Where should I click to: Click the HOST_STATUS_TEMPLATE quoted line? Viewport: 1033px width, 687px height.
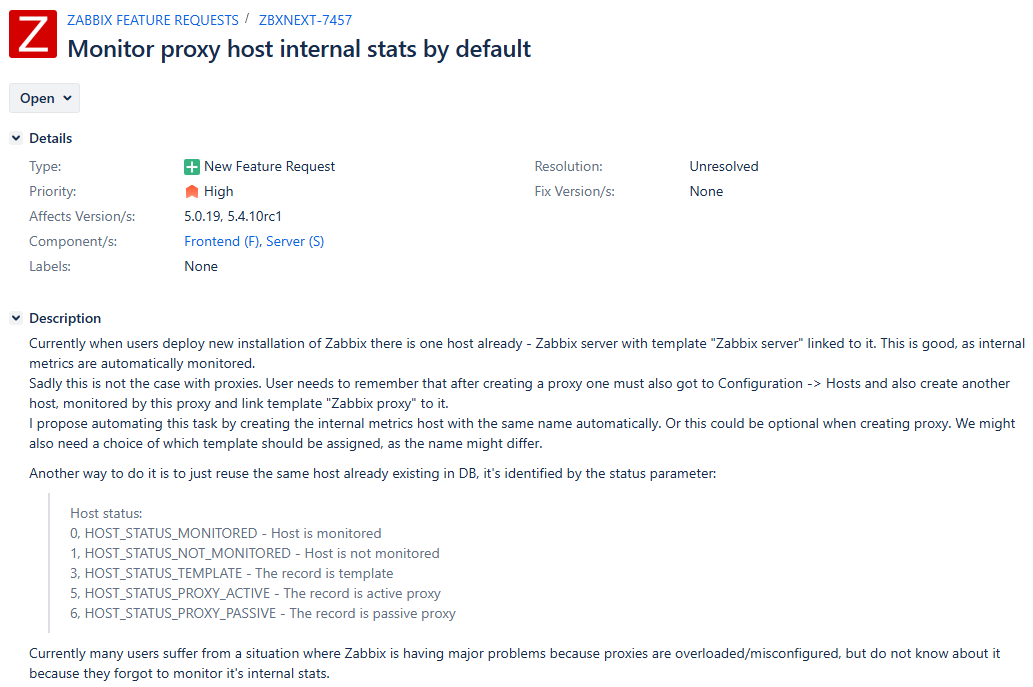click(231, 573)
